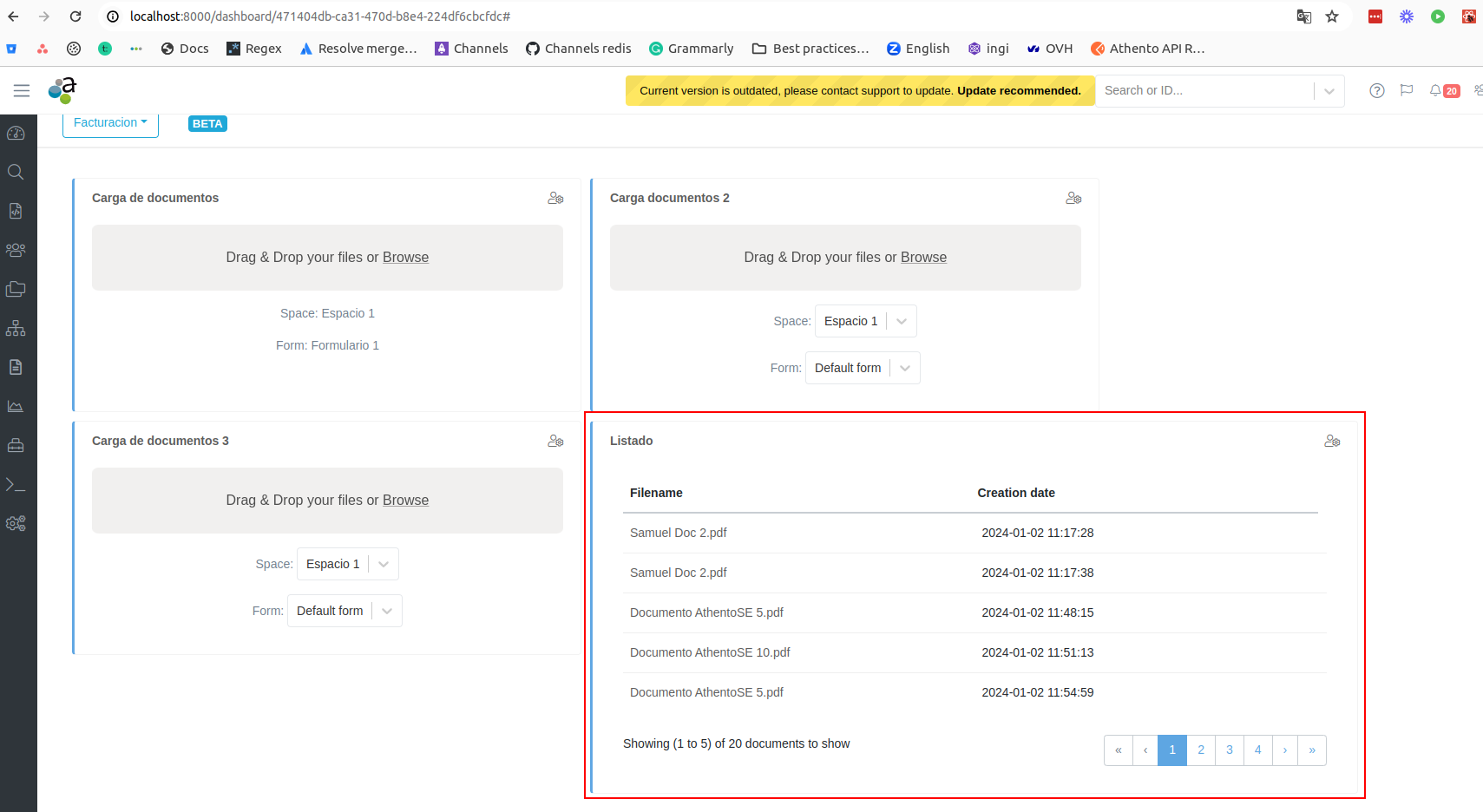Open the help question mark icon
Viewport: 1483px width, 812px height.
click(1376, 90)
